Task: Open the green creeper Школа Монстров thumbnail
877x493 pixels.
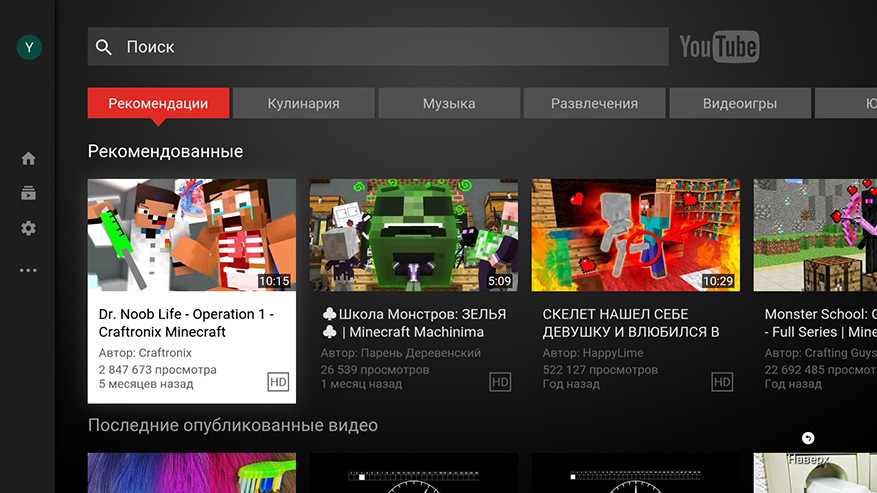Action: (x=414, y=235)
